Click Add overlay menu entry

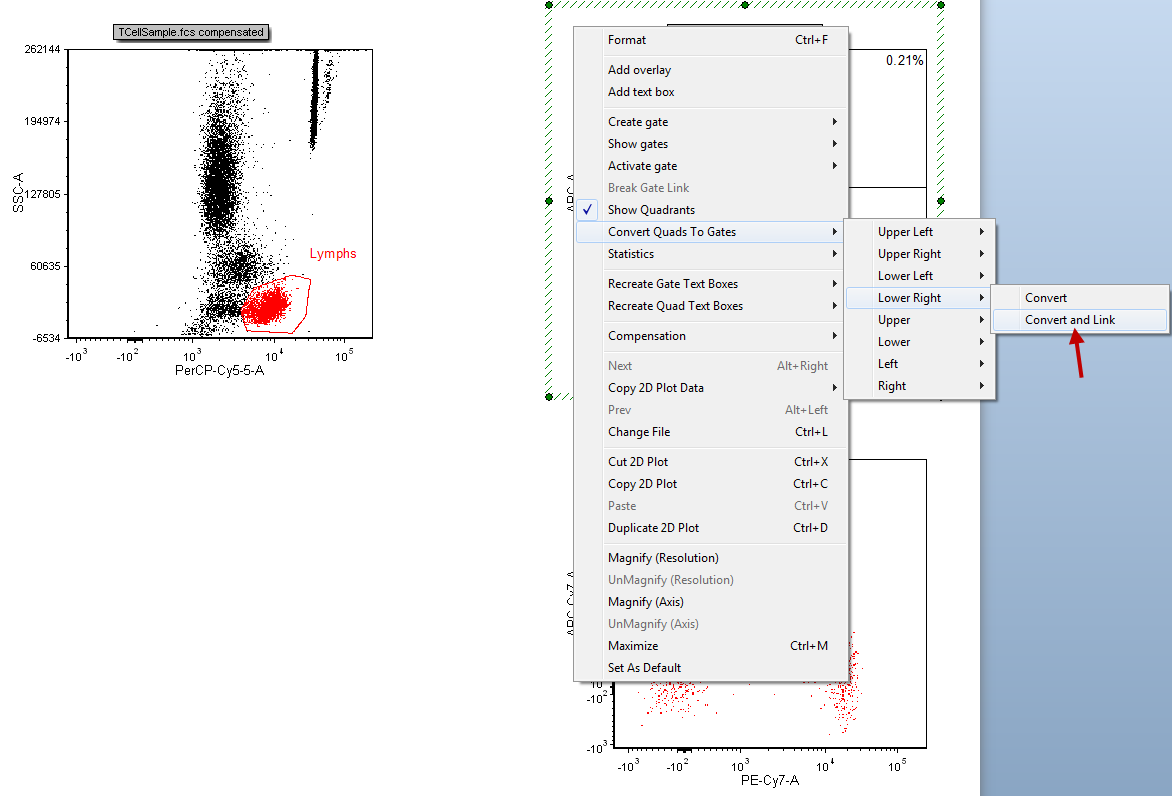pyautogui.click(x=639, y=70)
